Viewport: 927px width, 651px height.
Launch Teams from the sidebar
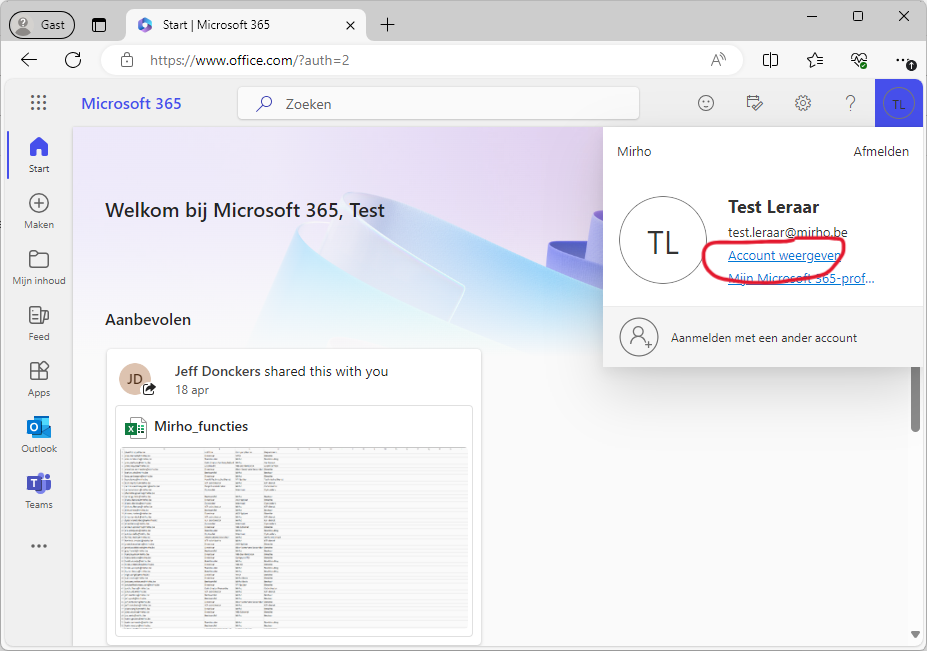(39, 491)
